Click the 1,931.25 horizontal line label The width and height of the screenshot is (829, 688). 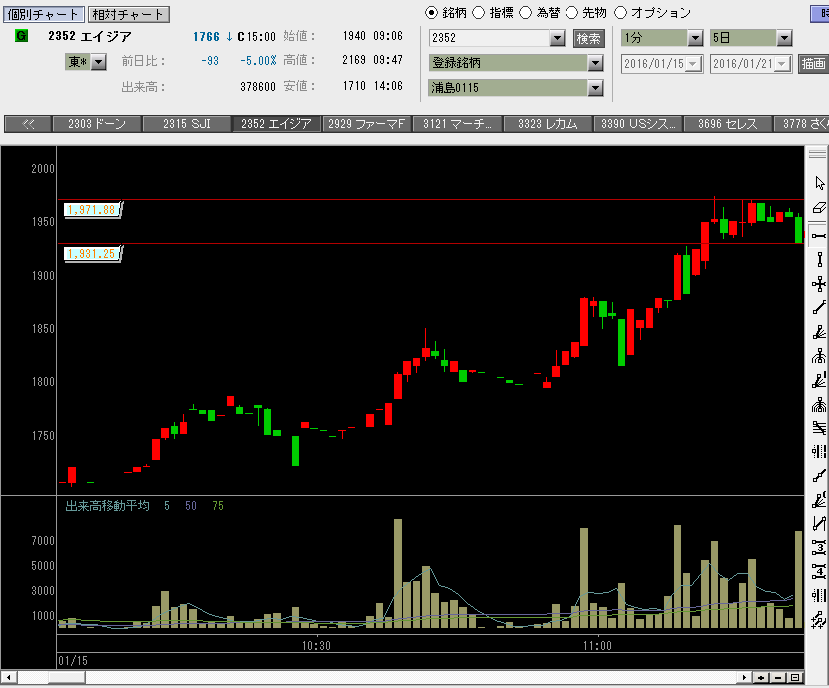93,254
